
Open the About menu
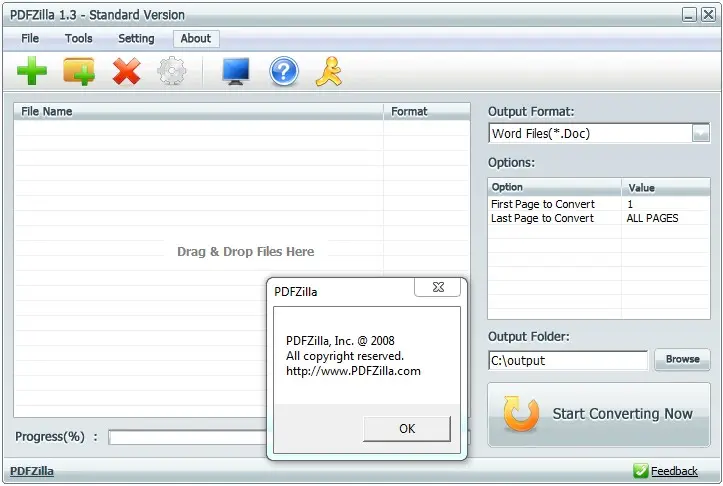(x=196, y=38)
